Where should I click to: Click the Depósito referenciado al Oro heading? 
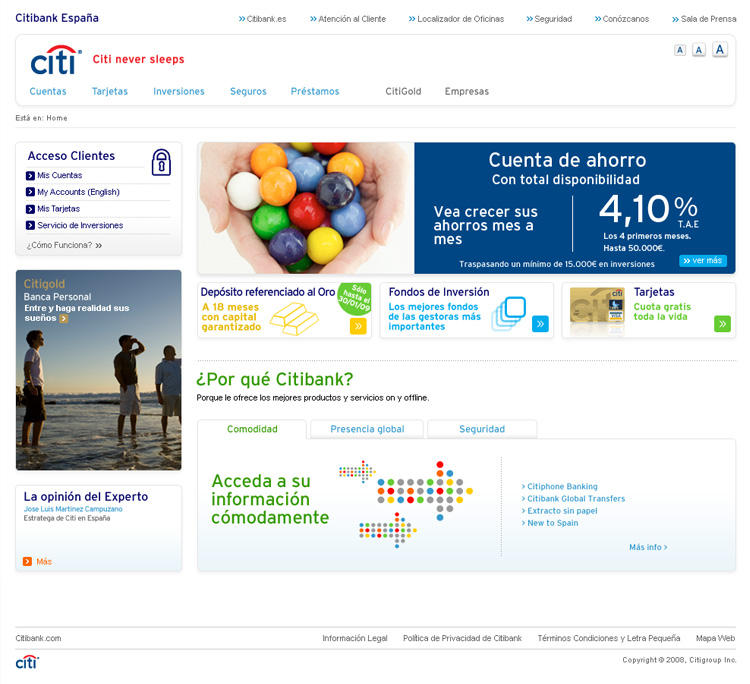point(268,292)
